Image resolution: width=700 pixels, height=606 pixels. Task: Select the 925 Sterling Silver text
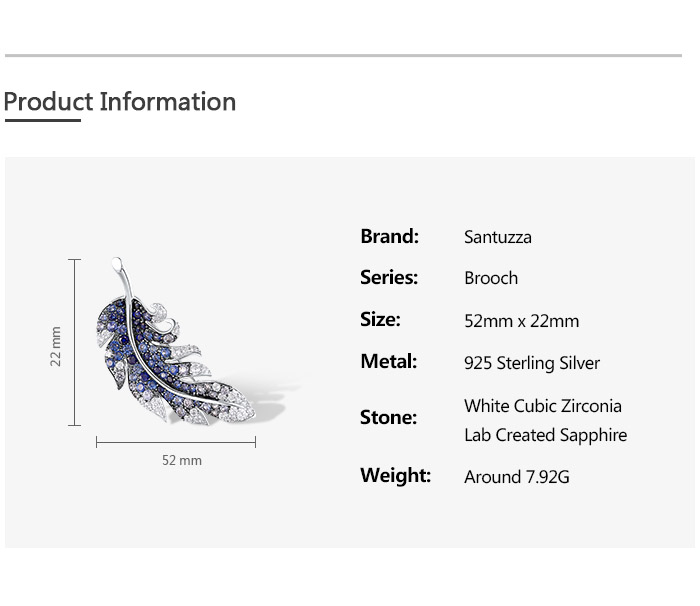pos(531,363)
